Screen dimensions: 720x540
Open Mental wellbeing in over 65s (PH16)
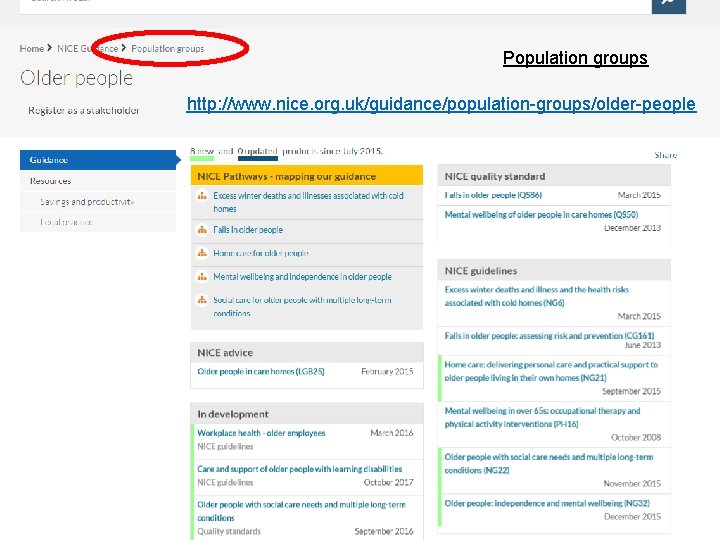tap(542, 417)
